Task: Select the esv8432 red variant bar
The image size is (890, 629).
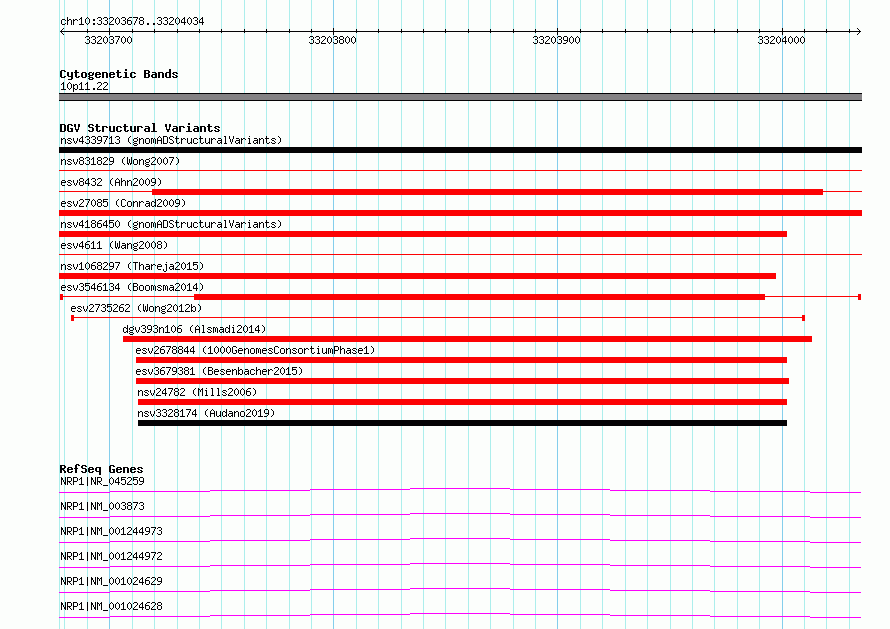Action: pos(488,192)
